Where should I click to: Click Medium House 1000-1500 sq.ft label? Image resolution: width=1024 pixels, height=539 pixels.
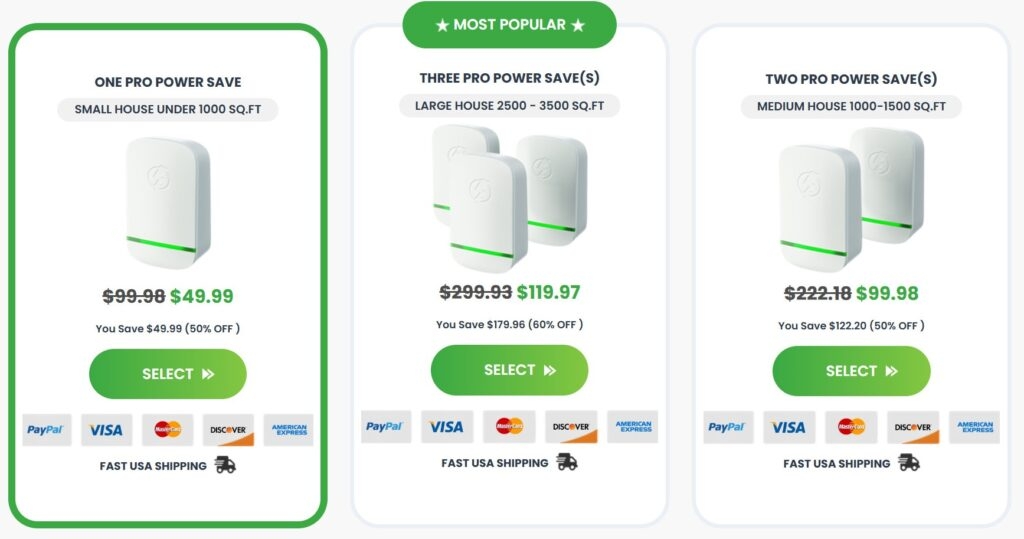[851, 107]
